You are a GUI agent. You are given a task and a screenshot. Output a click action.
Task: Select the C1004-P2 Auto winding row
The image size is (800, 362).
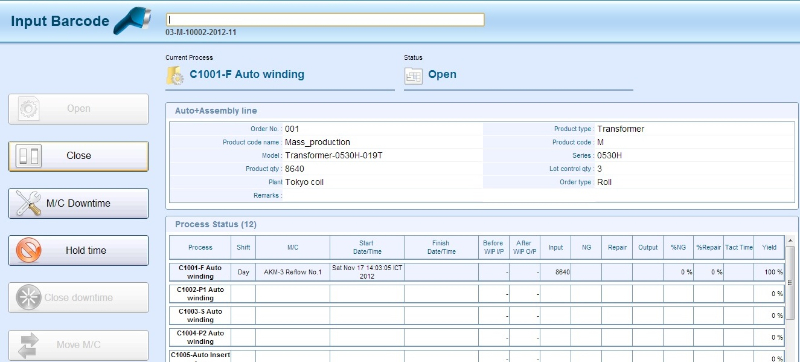click(x=477, y=338)
